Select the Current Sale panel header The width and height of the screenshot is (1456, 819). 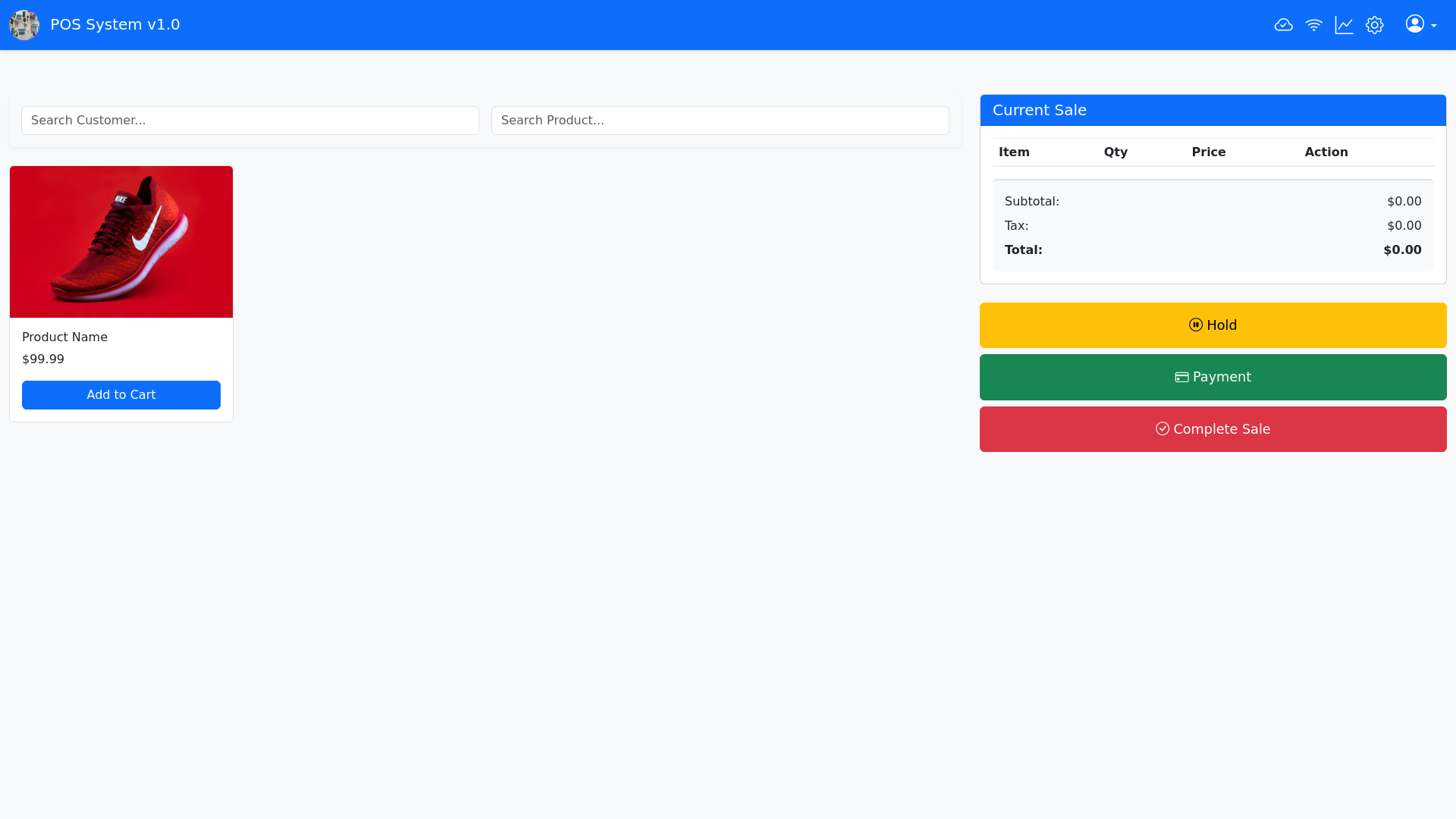tap(1040, 110)
